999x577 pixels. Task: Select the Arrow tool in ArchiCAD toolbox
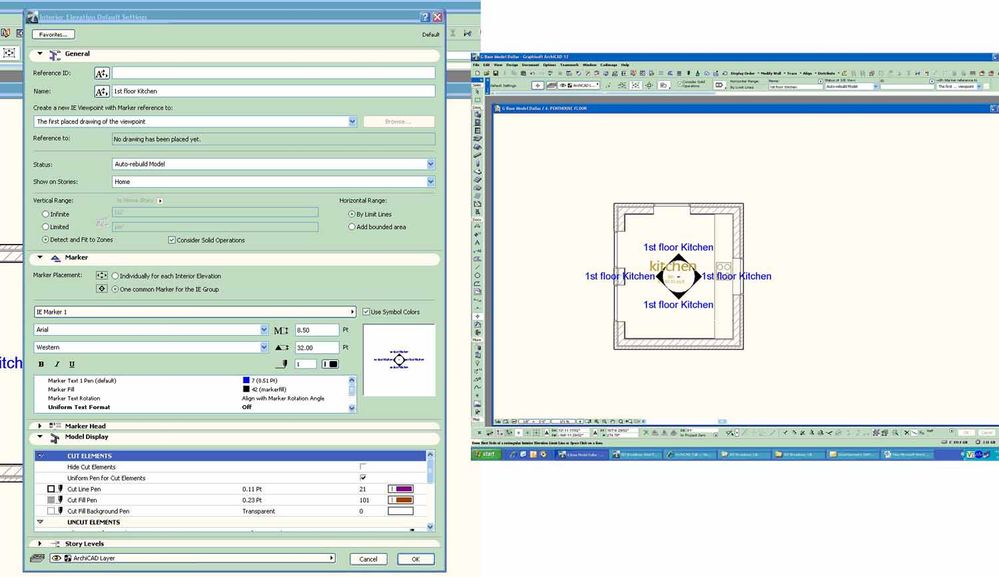(x=477, y=92)
